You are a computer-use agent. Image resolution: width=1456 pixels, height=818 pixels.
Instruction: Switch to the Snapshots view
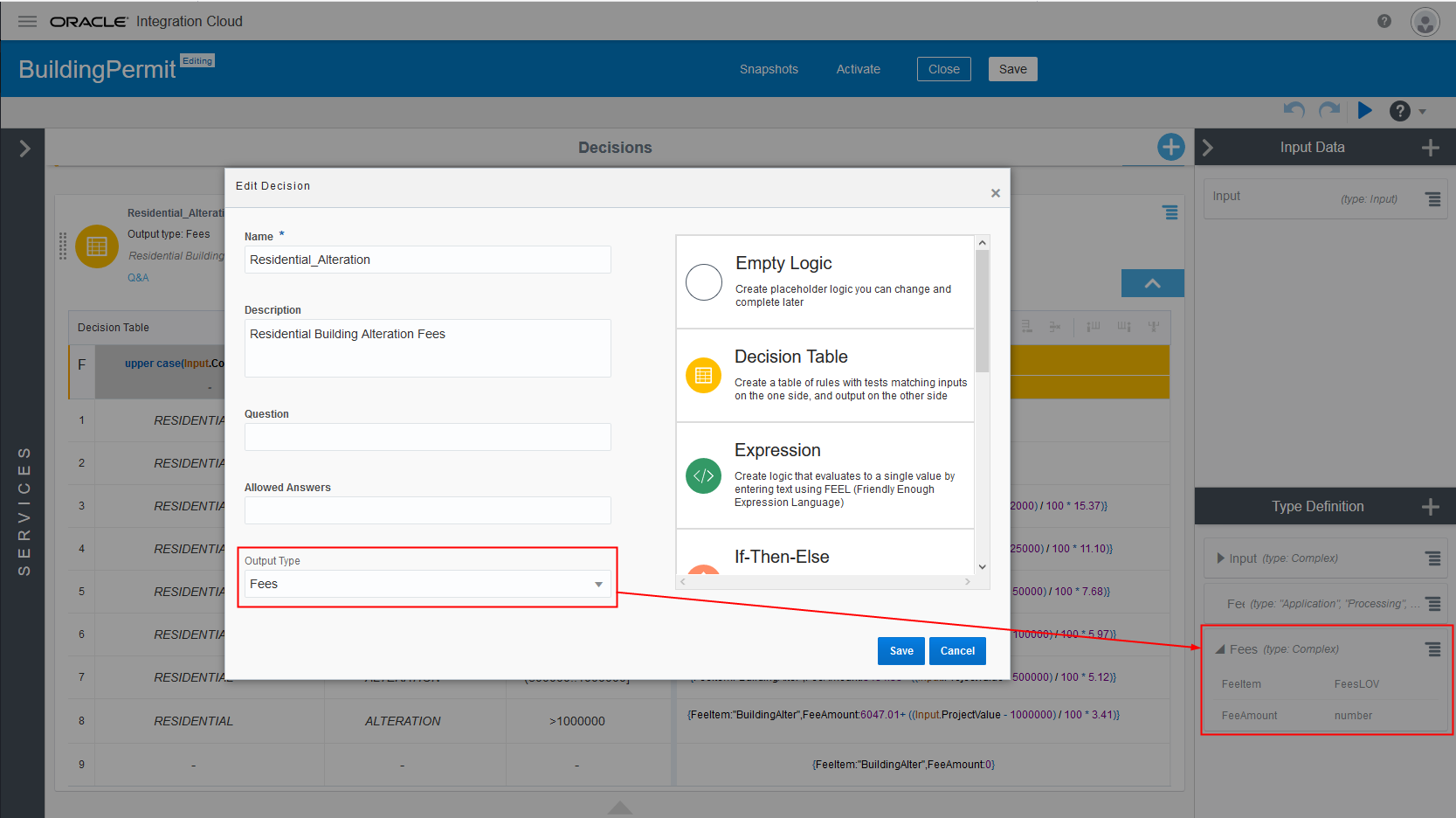click(x=768, y=68)
